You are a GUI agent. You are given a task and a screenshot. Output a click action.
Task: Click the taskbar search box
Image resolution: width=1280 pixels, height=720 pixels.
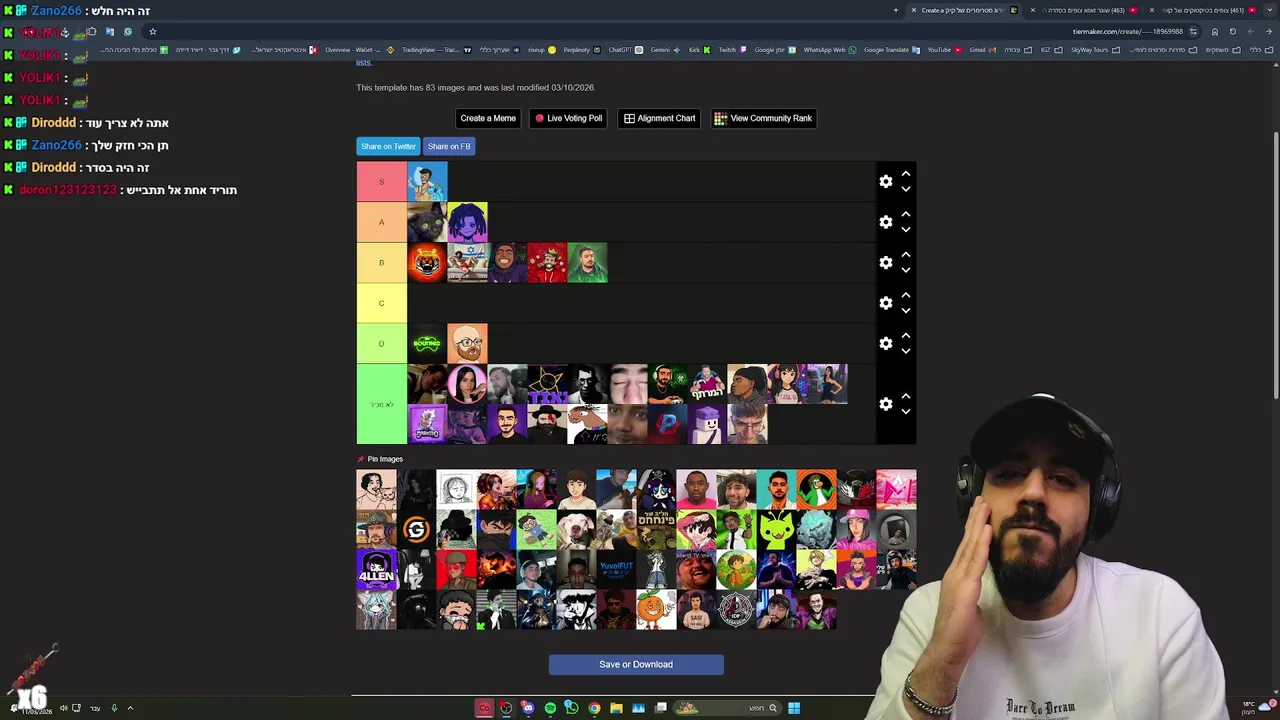coord(725,708)
